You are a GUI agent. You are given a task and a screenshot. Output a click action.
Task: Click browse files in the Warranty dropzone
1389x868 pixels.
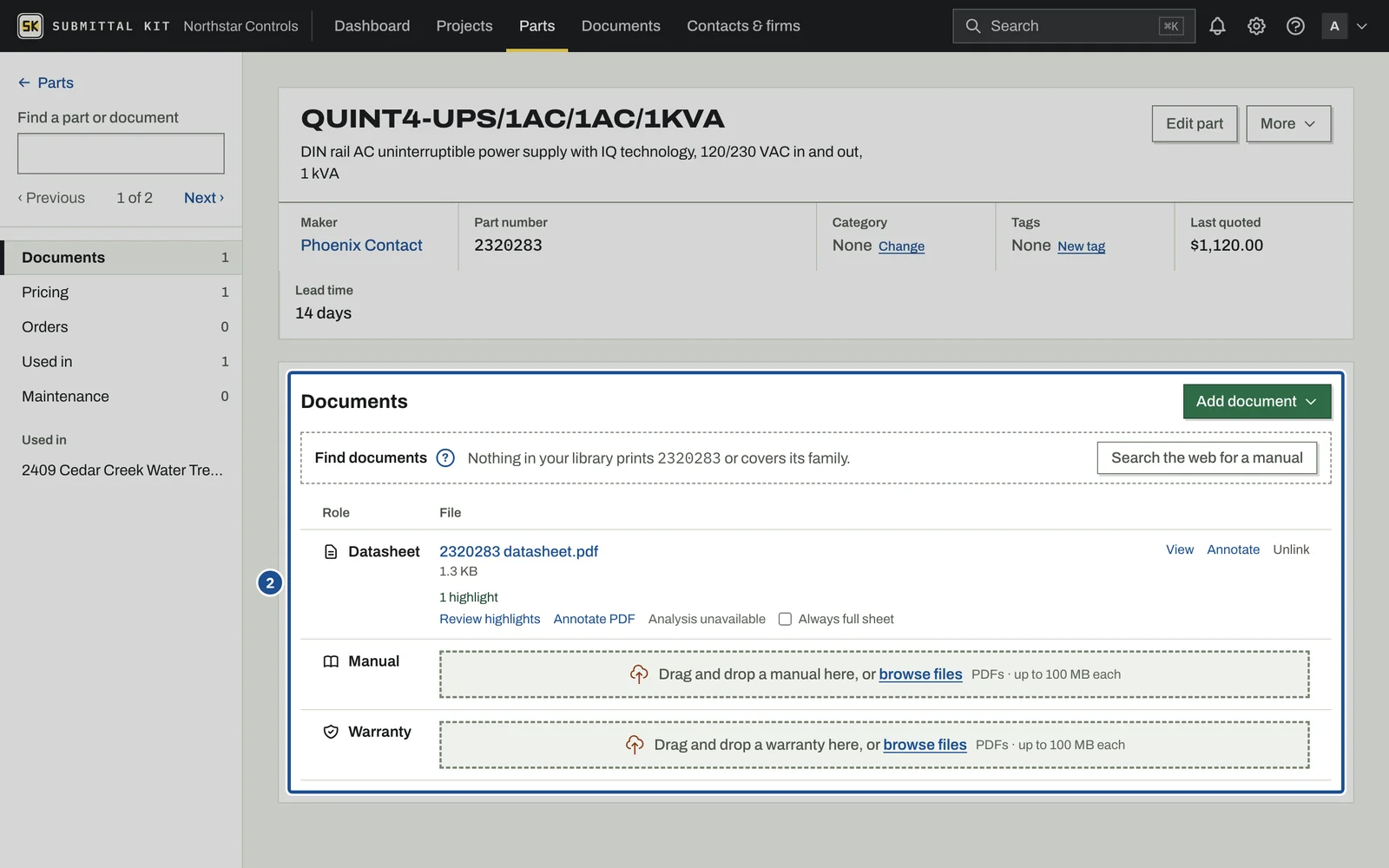925,745
